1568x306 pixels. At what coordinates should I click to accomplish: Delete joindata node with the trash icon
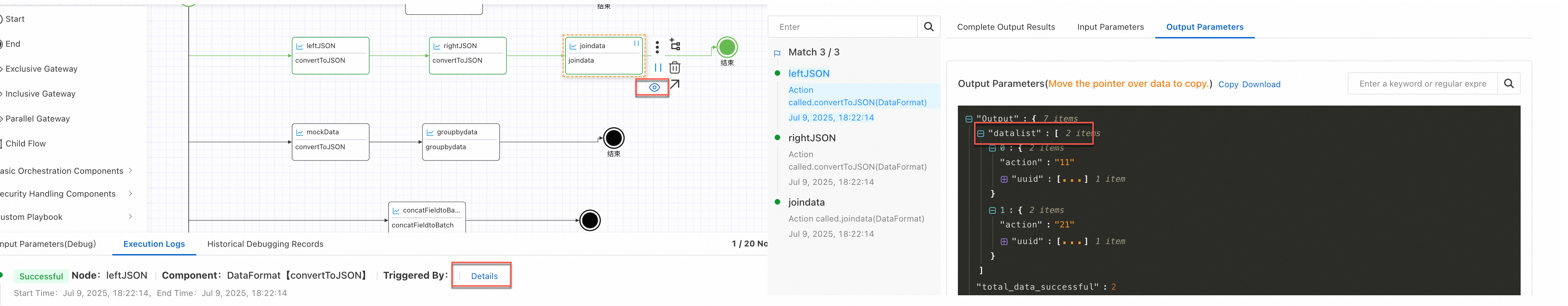[x=674, y=67]
